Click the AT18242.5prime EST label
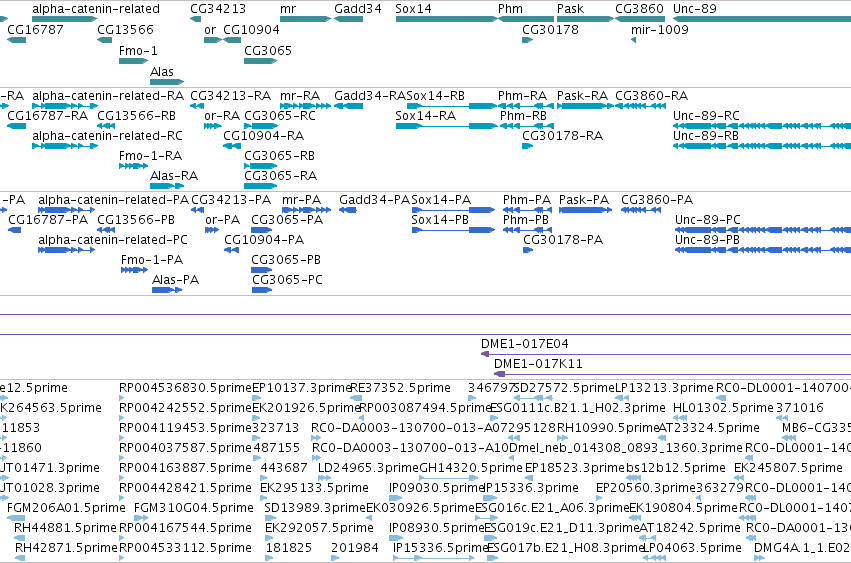Viewport: 851px width, 563px height. [690, 528]
